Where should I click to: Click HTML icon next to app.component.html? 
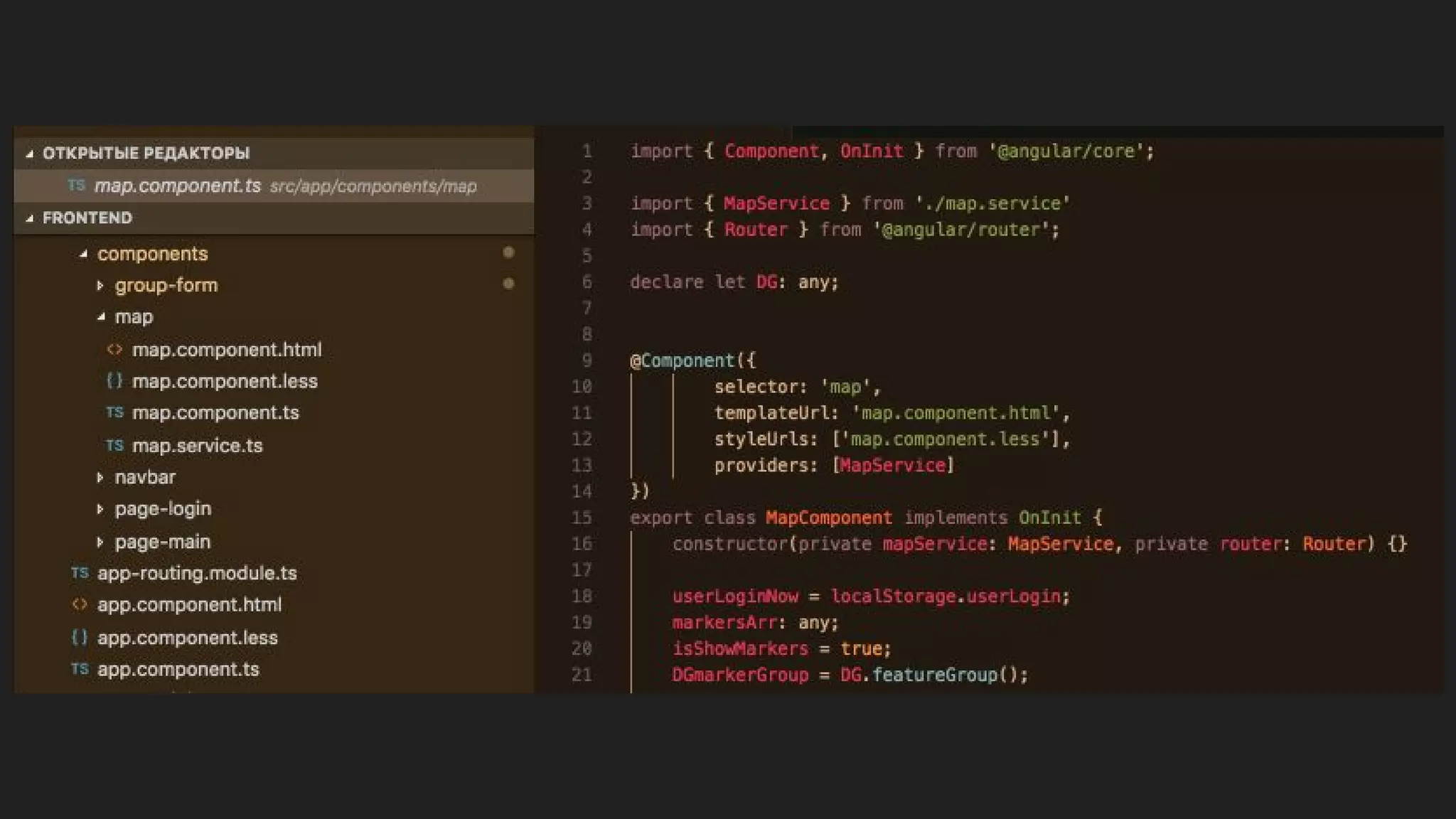coord(80,604)
